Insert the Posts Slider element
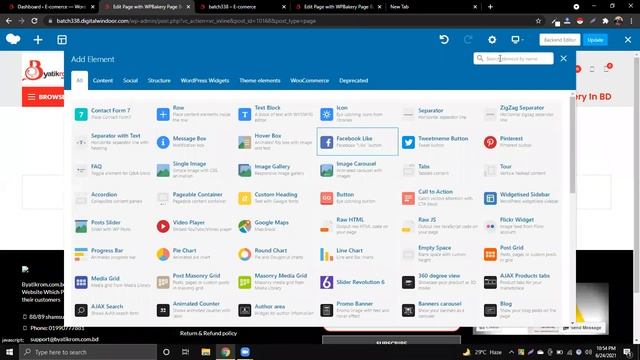 (112, 226)
